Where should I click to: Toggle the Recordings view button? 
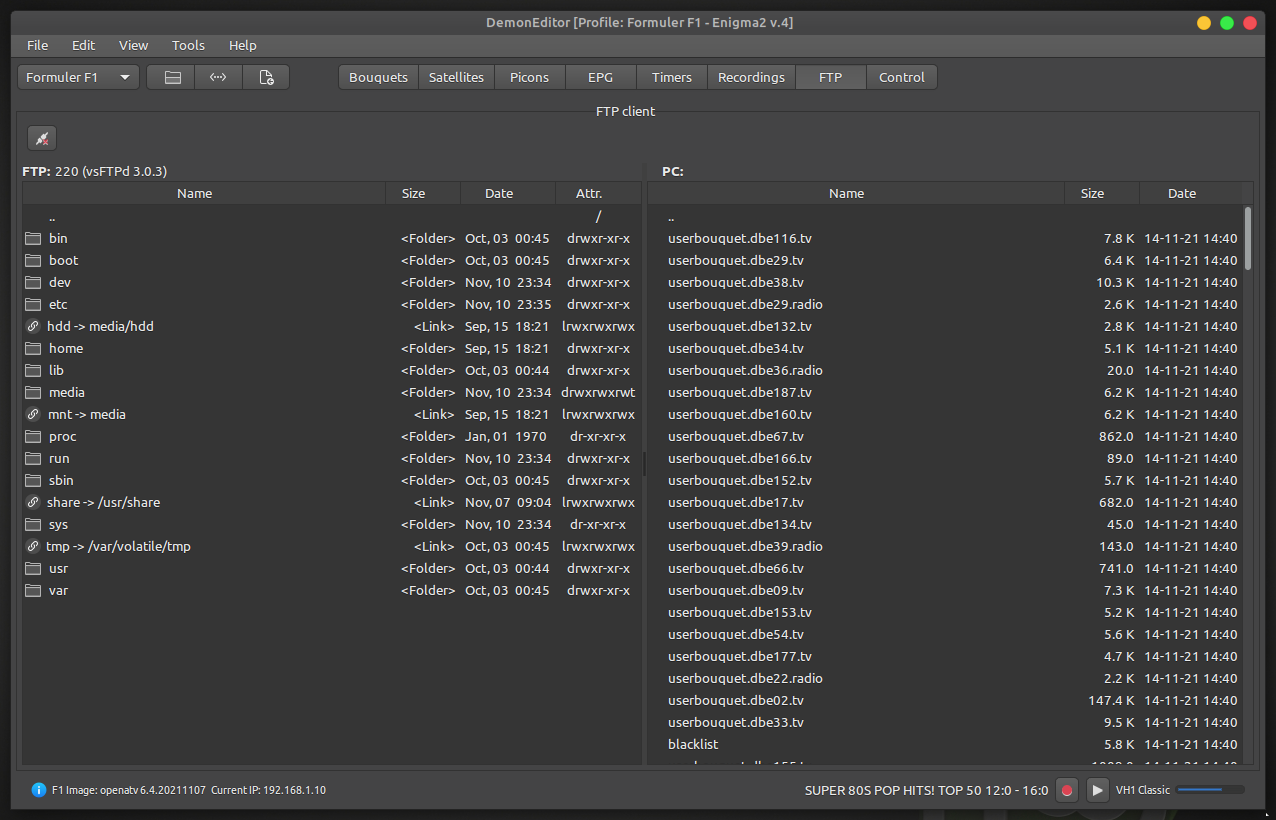click(x=751, y=78)
